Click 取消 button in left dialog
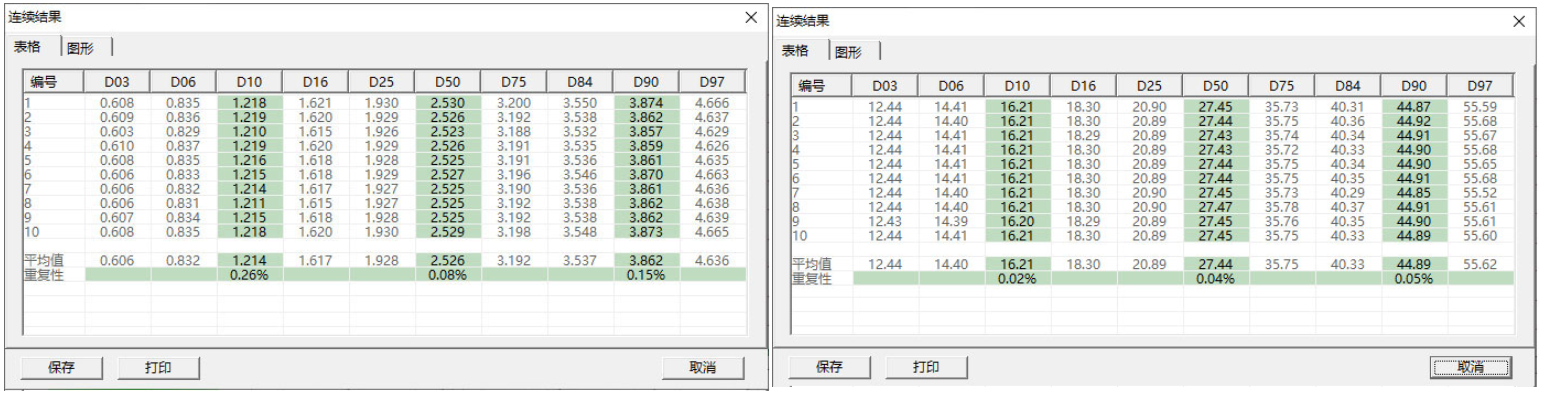The width and height of the screenshot is (1545, 401). 702,367
